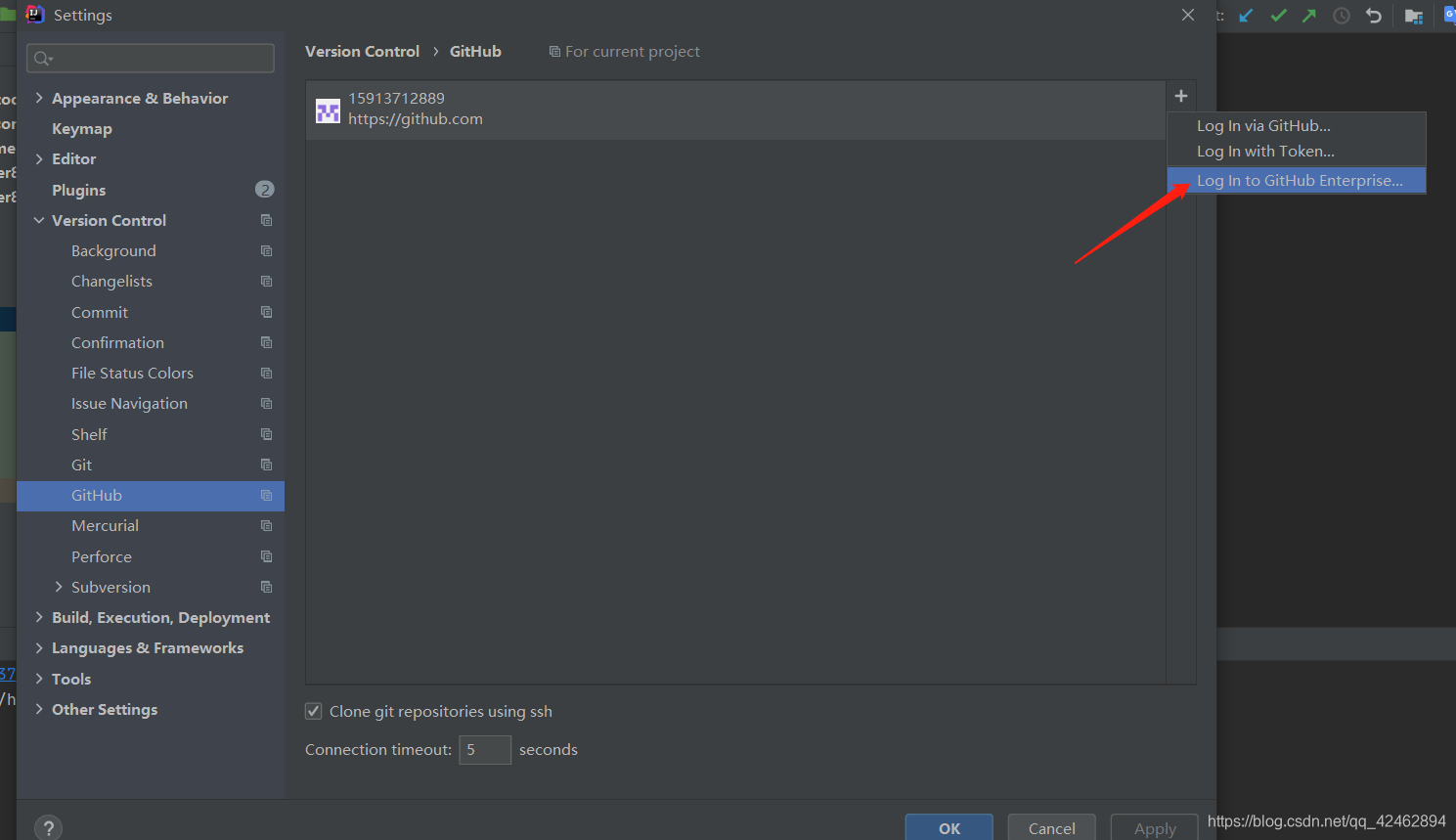
Task: Click Project Structure folder icon in IDE toolbar
Action: (1414, 16)
